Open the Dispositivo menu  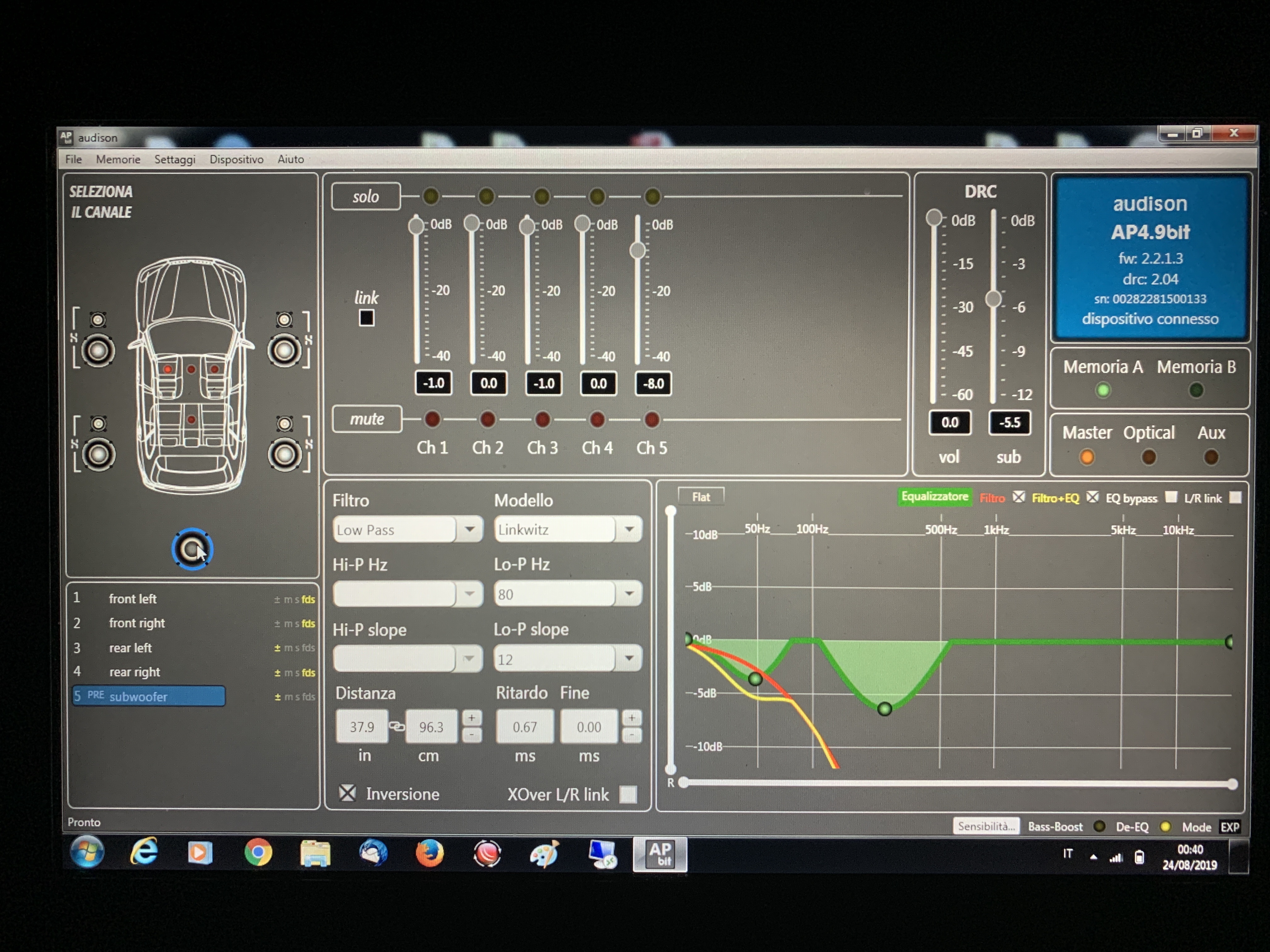pos(236,160)
